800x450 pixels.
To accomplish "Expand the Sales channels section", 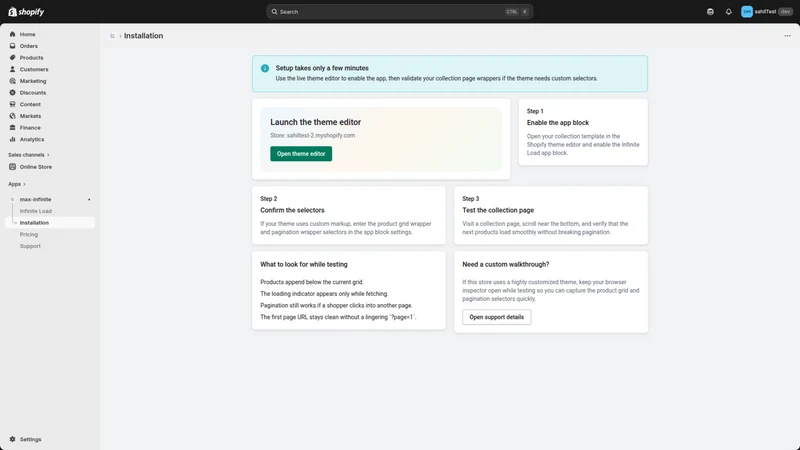I will coord(29,155).
